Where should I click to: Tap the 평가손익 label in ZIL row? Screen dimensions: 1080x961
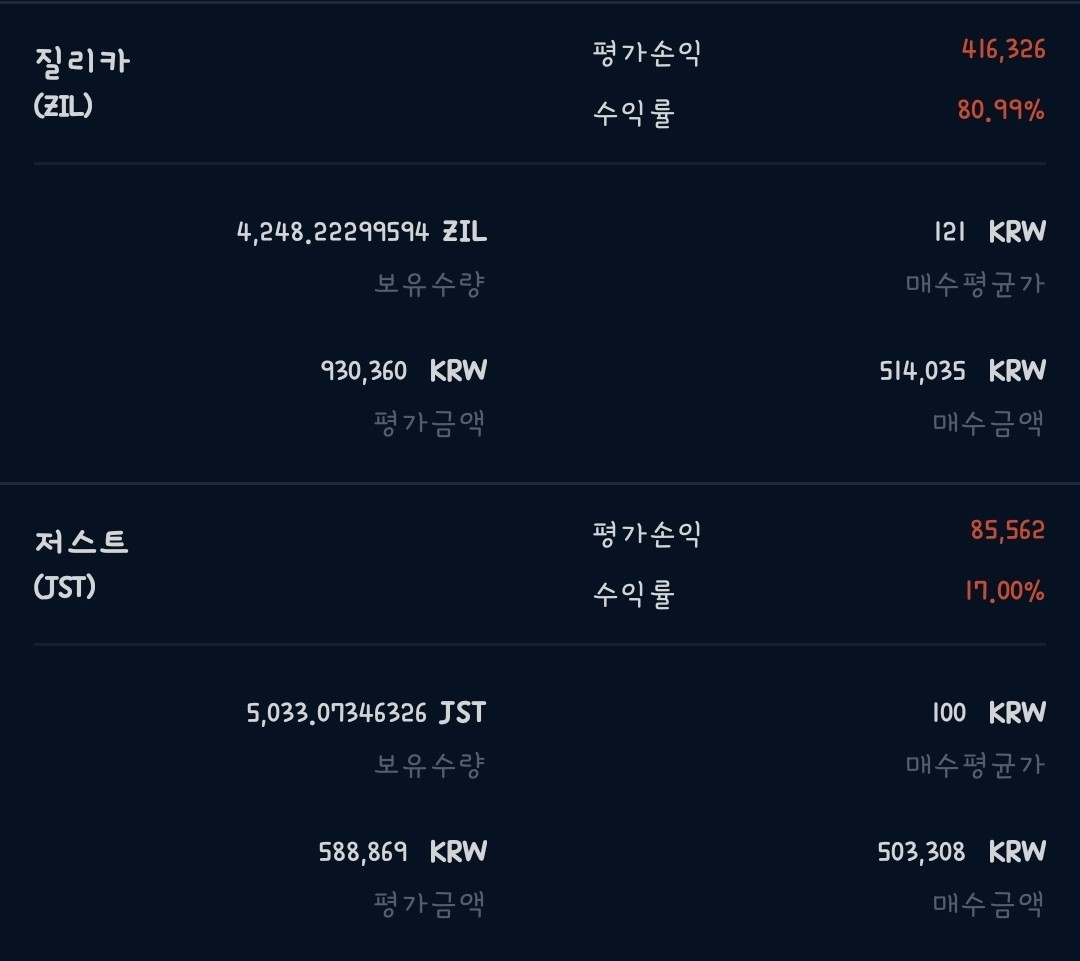pos(646,53)
